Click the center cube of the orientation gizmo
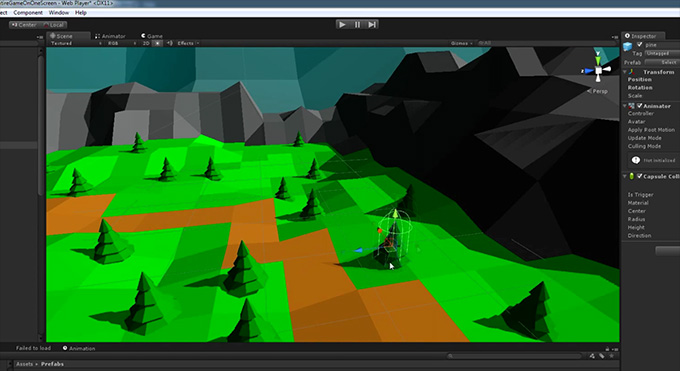The height and width of the screenshot is (371, 680). pyautogui.click(x=598, y=70)
